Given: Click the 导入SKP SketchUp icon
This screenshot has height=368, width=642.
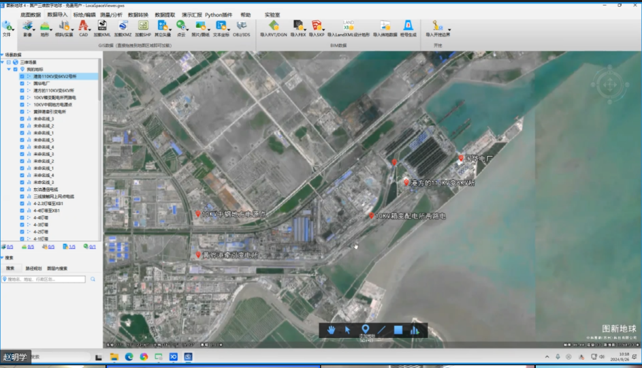Looking at the screenshot, I should [x=316, y=26].
